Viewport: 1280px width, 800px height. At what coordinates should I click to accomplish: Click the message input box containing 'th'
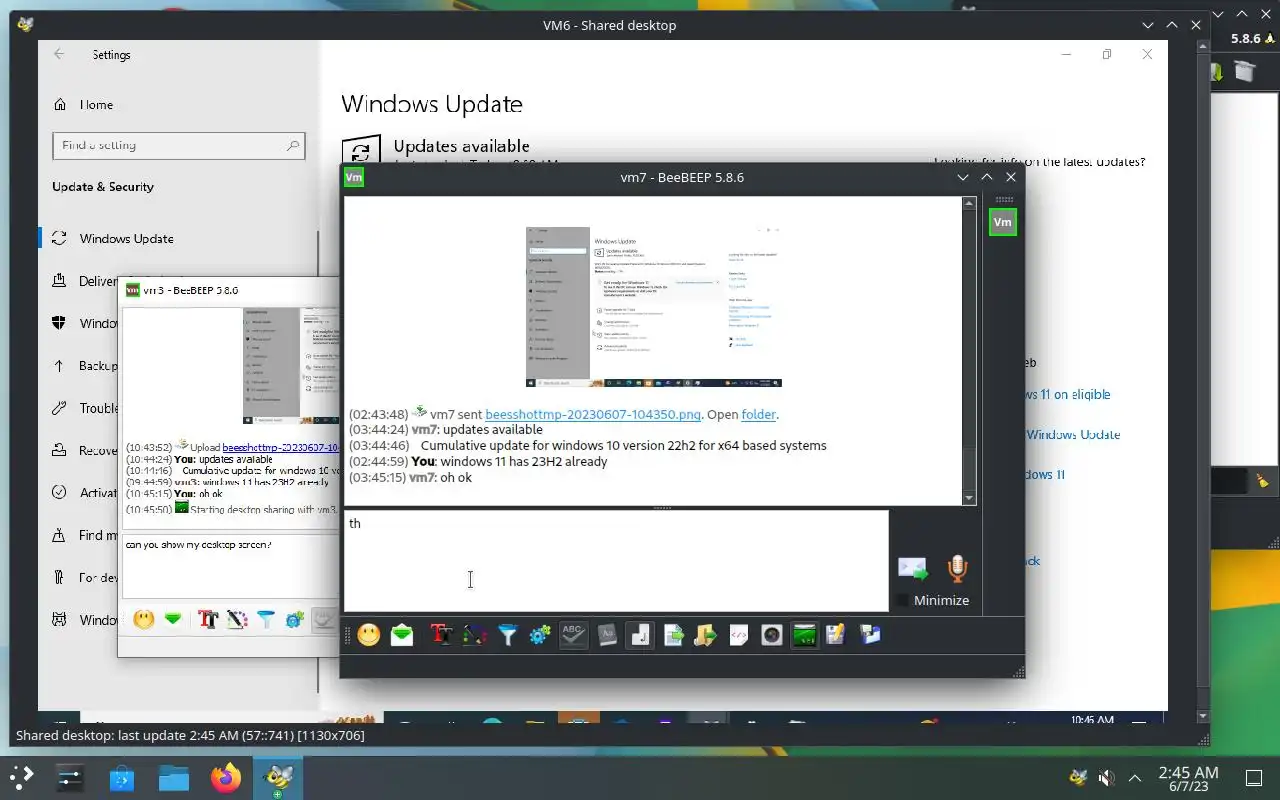[616, 561]
